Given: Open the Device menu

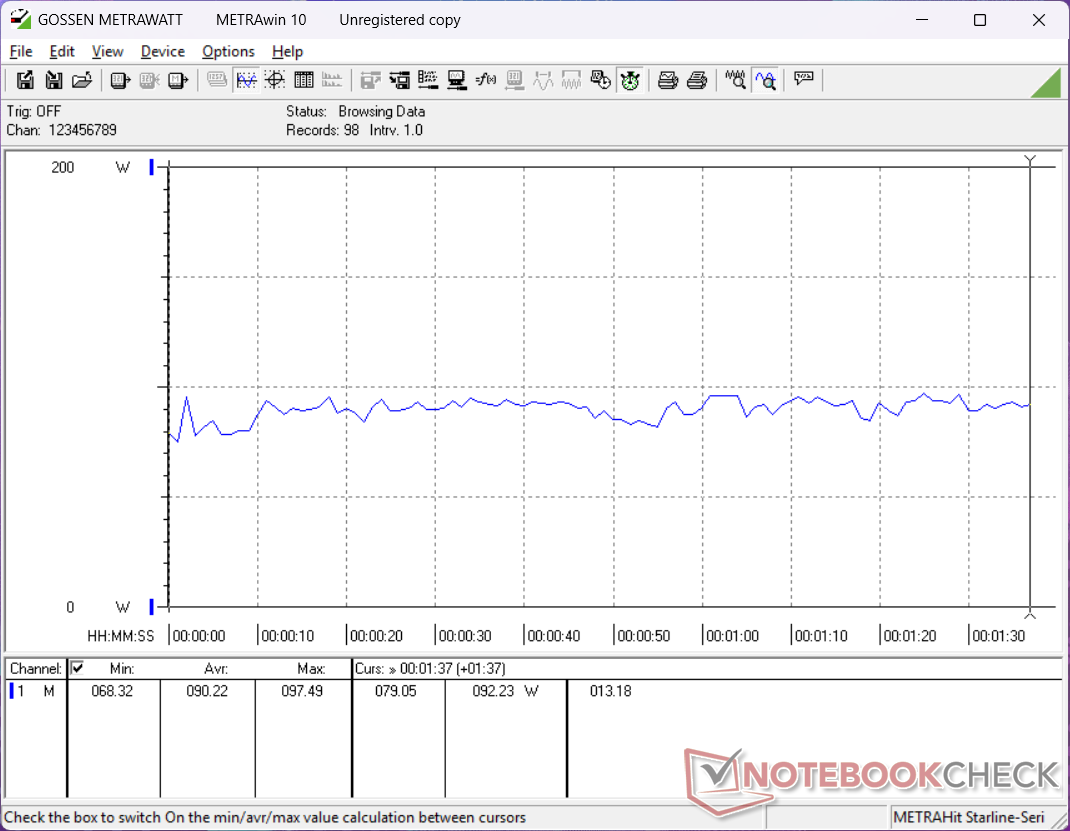Looking at the screenshot, I should tap(162, 51).
